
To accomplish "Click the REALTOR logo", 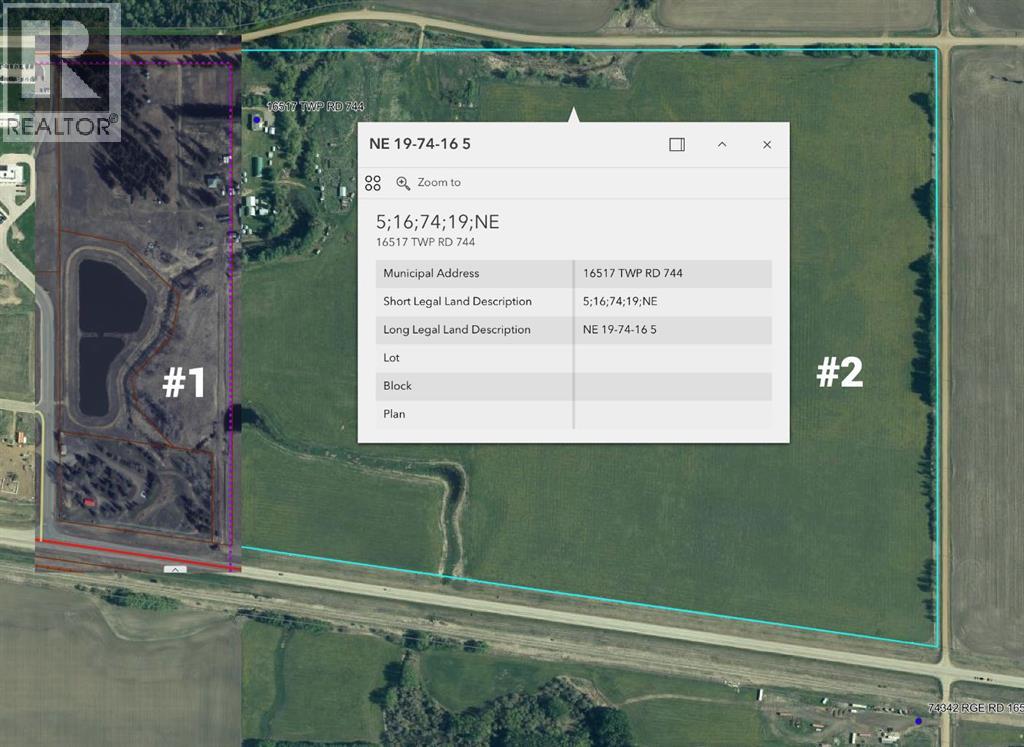I will [60, 71].
